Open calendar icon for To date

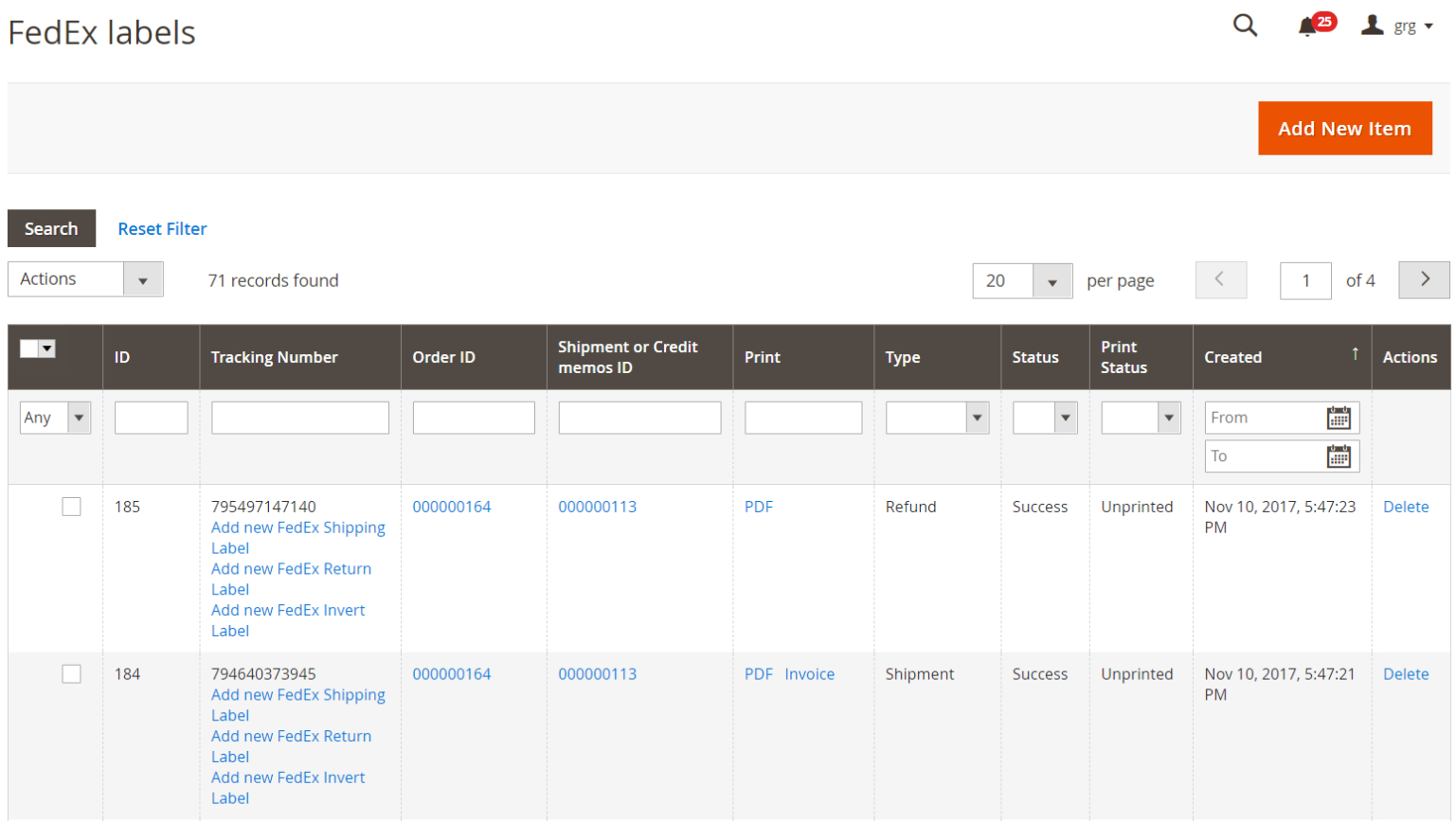click(1339, 456)
